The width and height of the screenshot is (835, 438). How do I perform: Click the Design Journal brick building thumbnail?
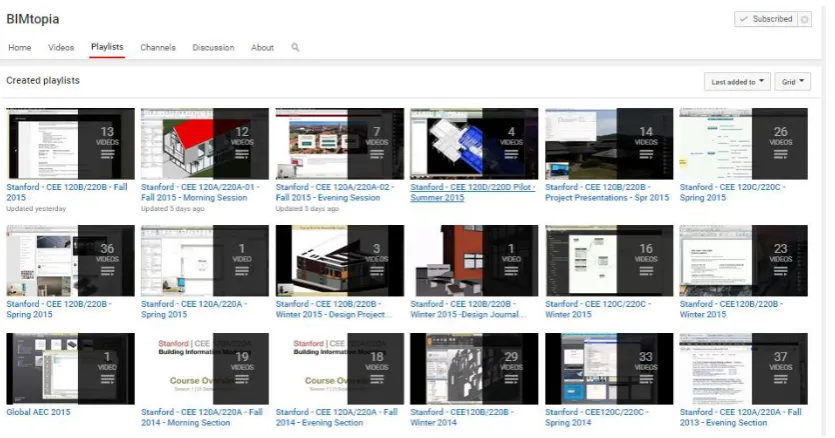click(474, 261)
